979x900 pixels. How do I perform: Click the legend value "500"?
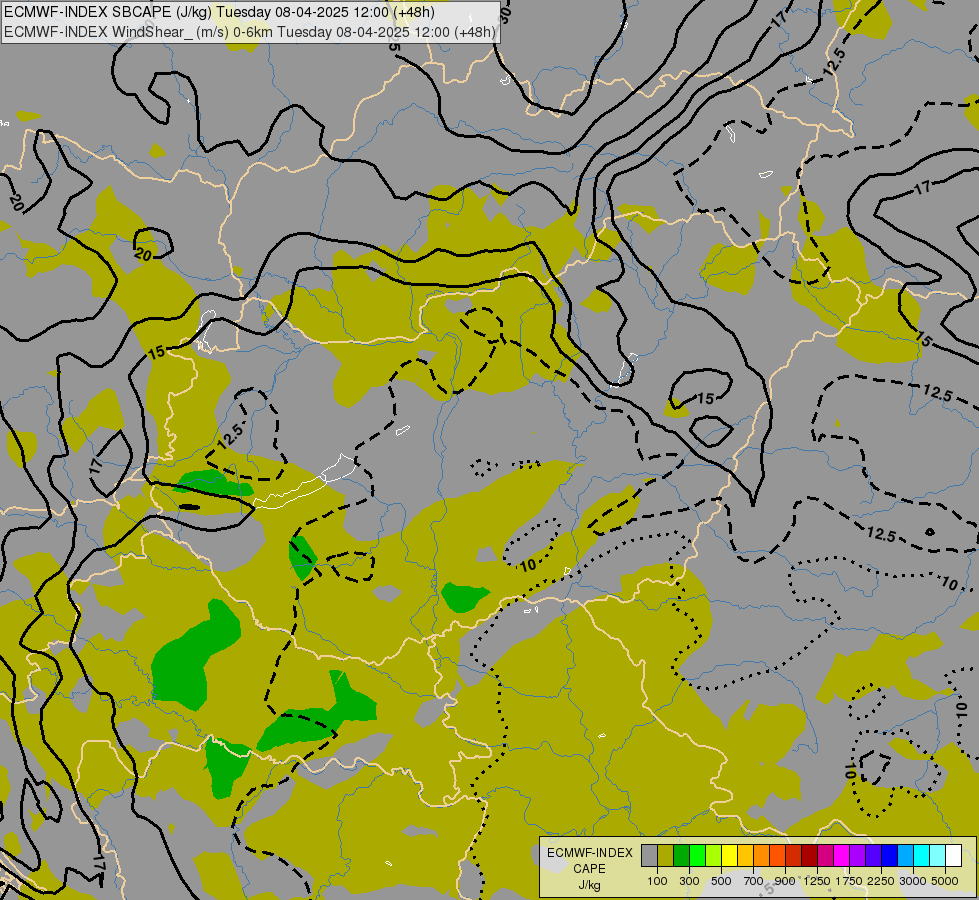coord(721,881)
